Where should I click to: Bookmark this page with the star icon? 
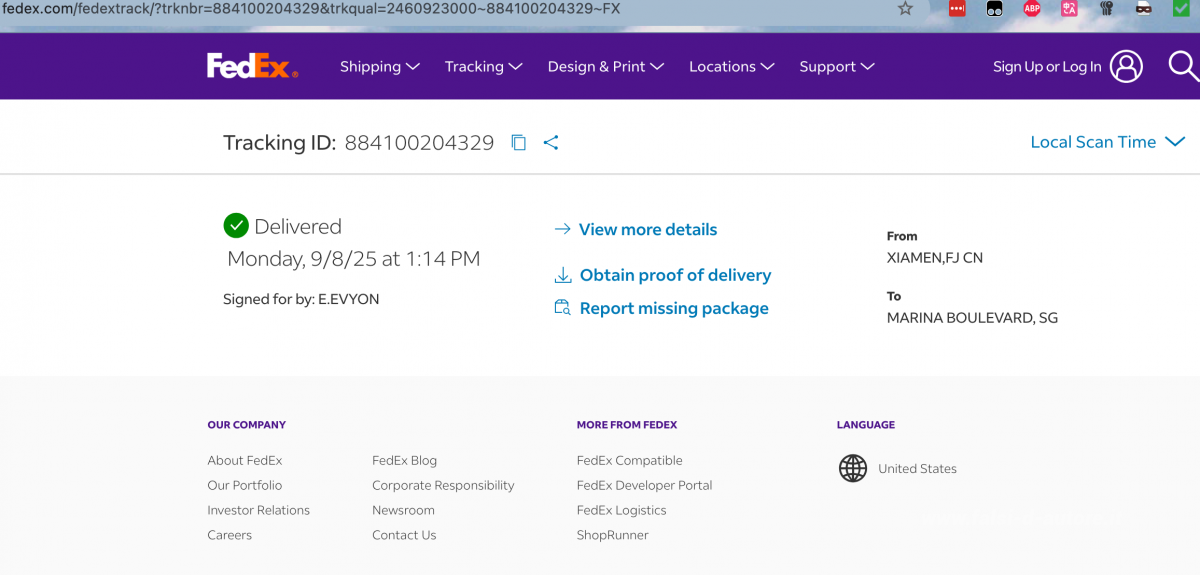tap(905, 9)
